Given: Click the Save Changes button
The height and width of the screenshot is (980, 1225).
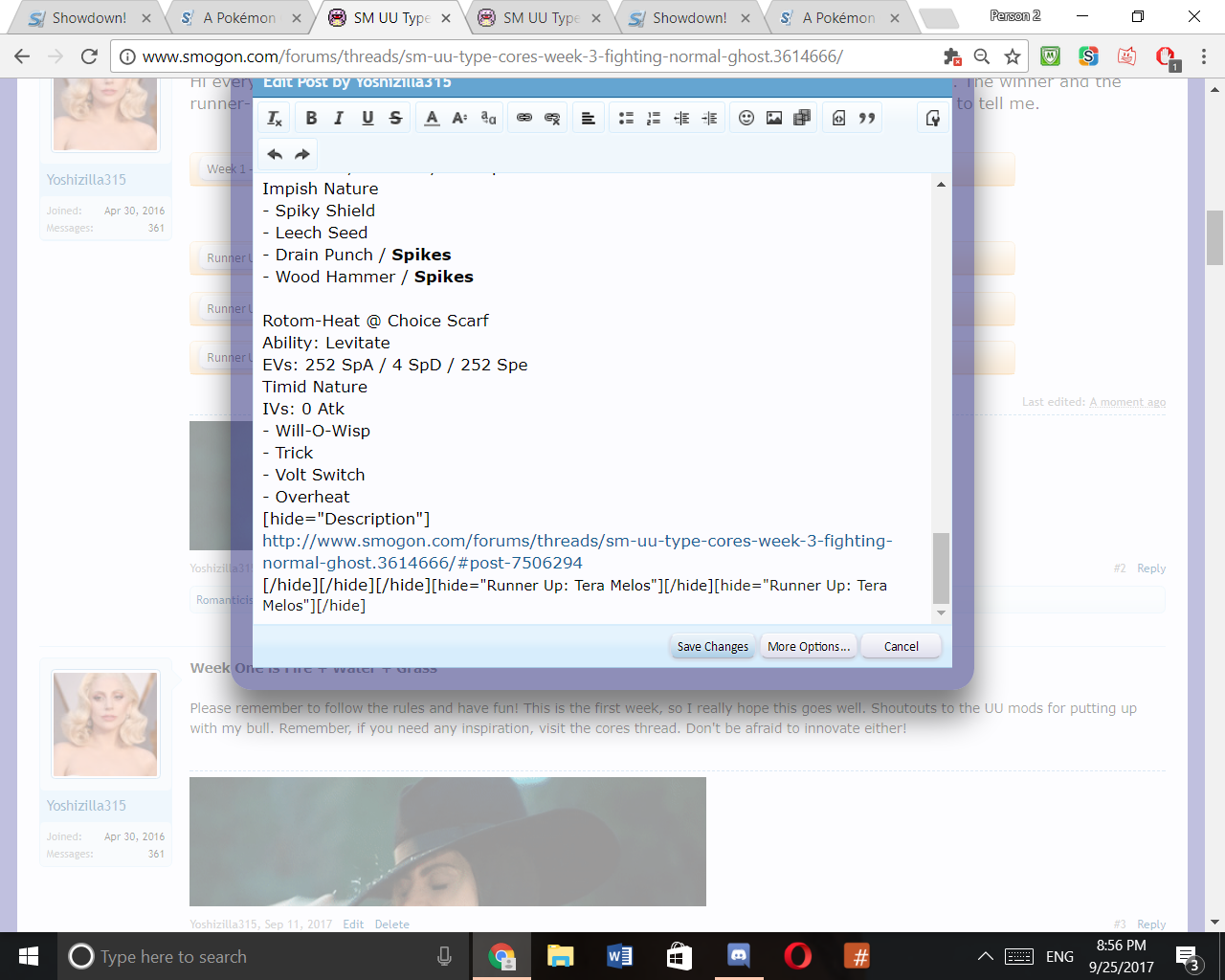Looking at the screenshot, I should click(713, 646).
